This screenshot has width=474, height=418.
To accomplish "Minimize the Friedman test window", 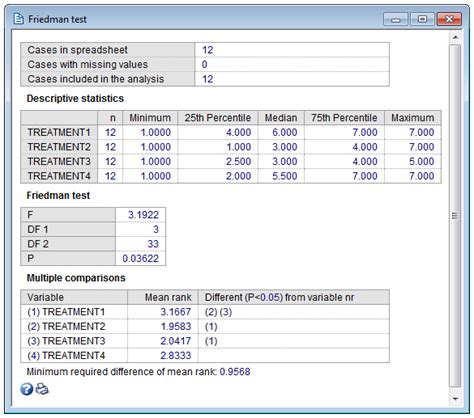I will point(395,19).
